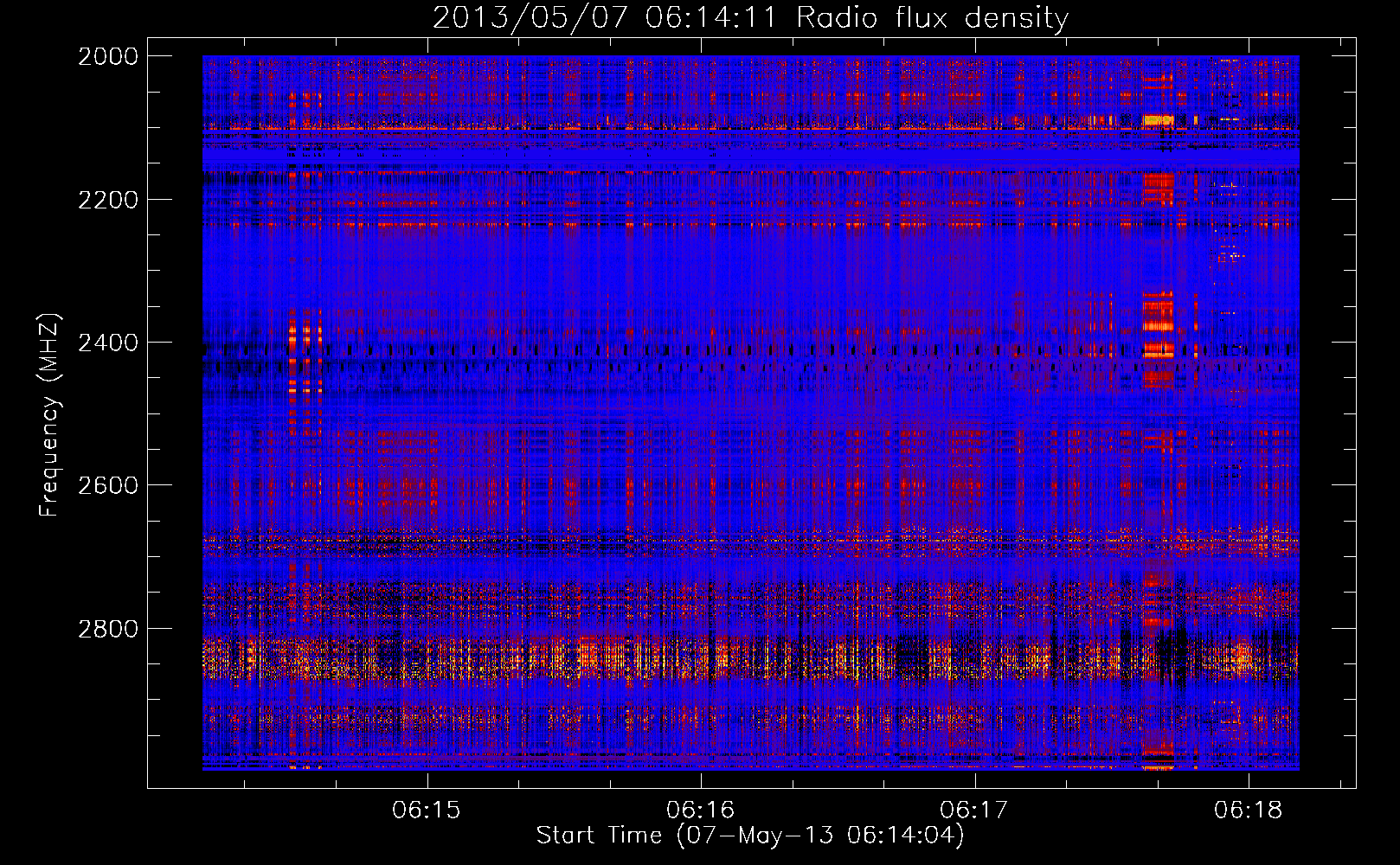Click the 06:17 time axis label
Screen dimensions: 1400x865
pos(974,810)
